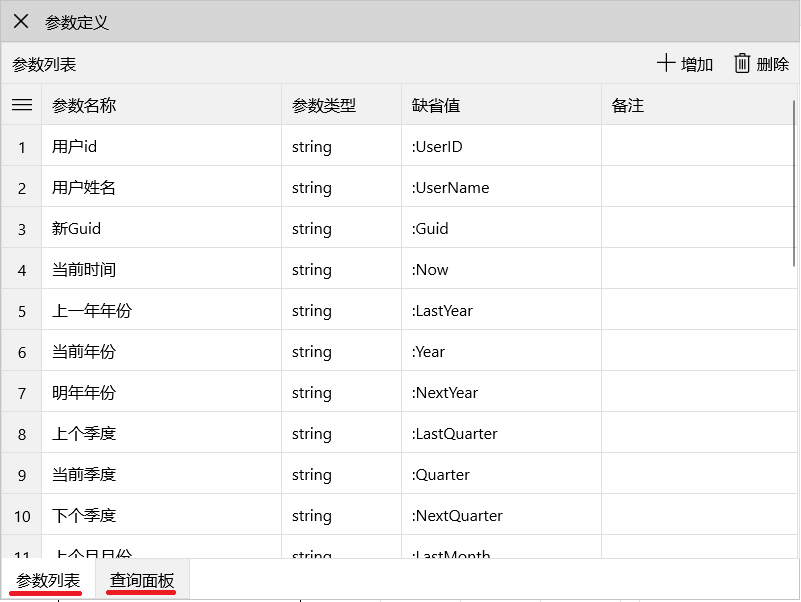Viewport: 801px width, 602px height.
Task: Close the 参数定义 dialog
Action: click(x=21, y=21)
